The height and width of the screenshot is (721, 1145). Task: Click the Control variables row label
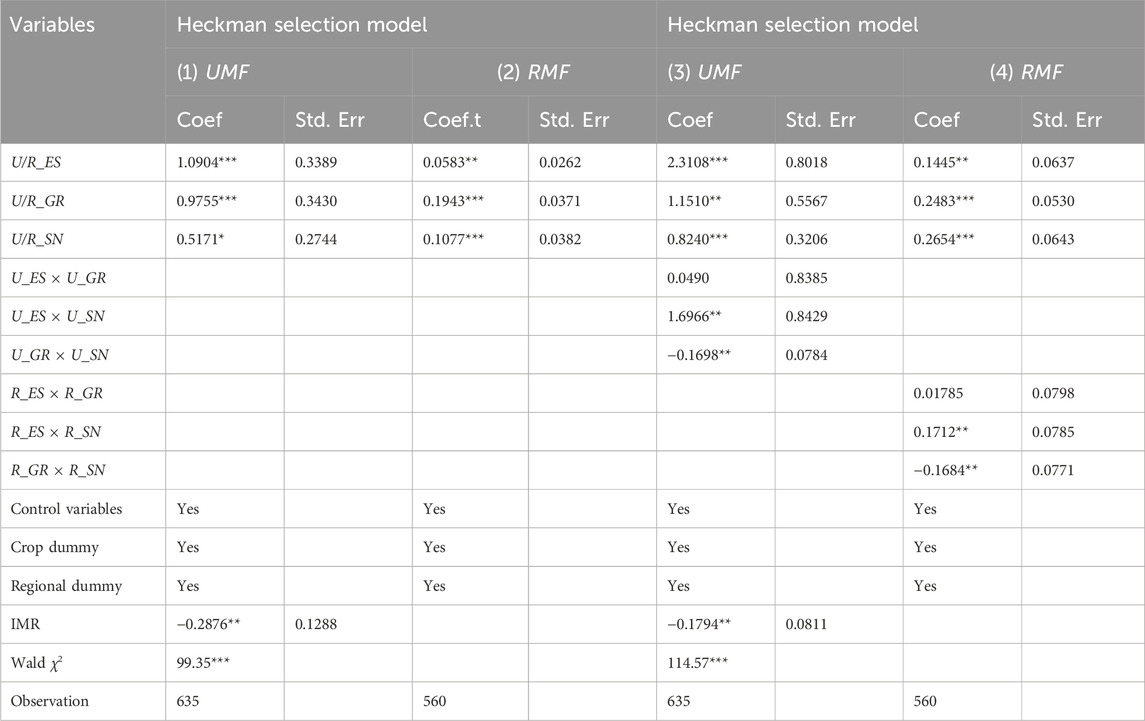[66, 509]
